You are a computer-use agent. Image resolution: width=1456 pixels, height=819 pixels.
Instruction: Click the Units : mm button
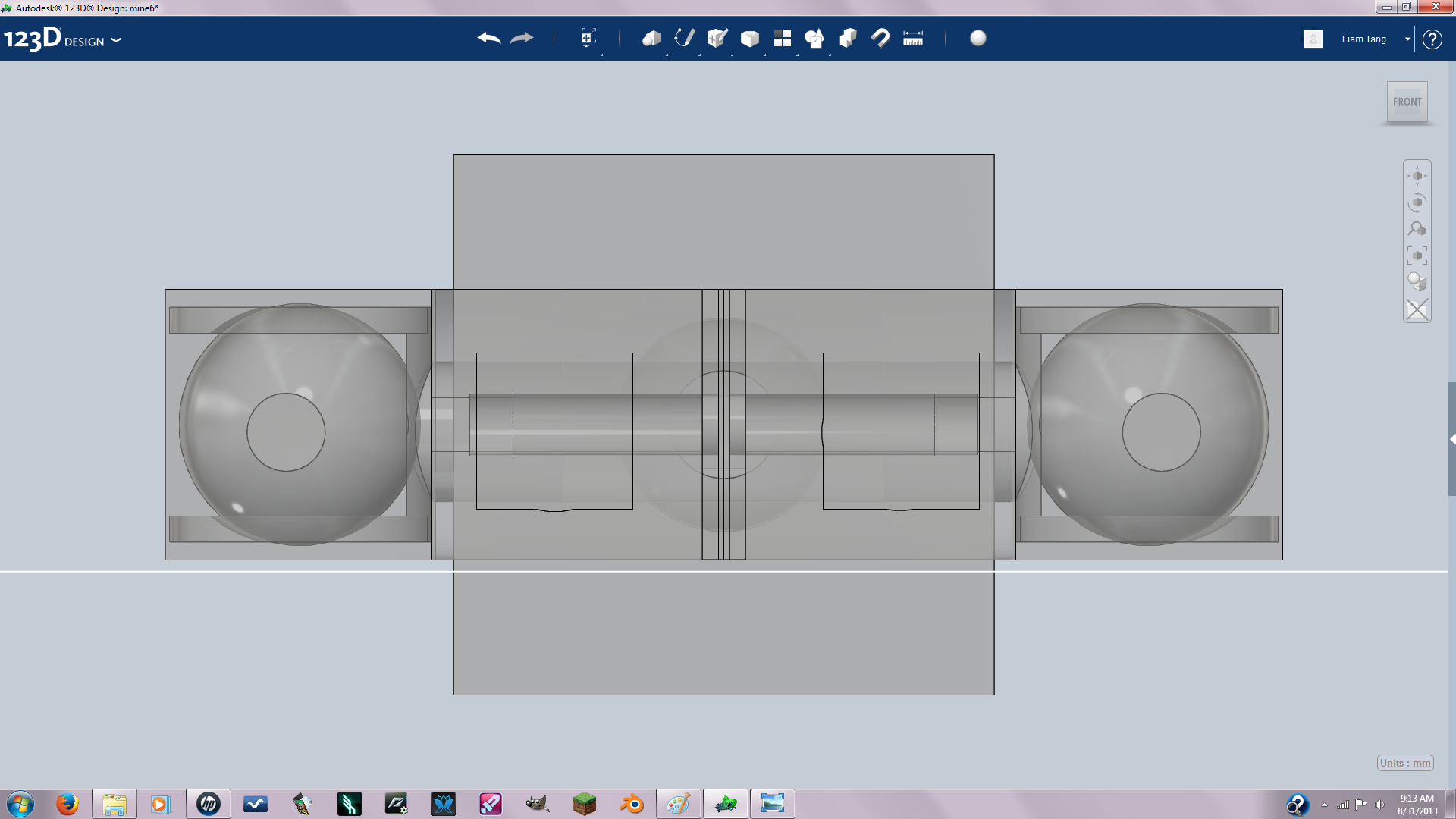click(x=1405, y=763)
